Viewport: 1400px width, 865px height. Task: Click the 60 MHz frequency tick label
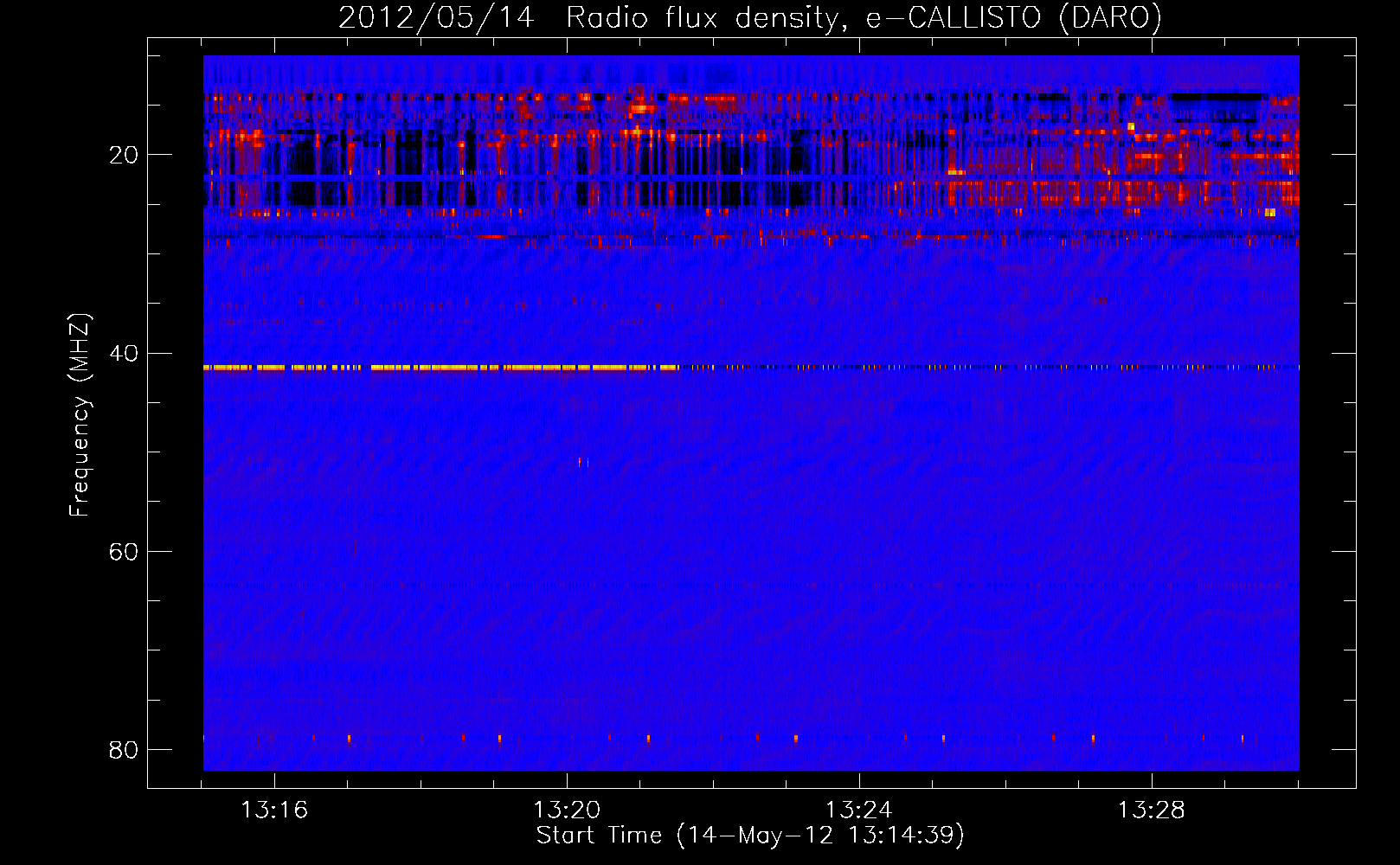[124, 551]
